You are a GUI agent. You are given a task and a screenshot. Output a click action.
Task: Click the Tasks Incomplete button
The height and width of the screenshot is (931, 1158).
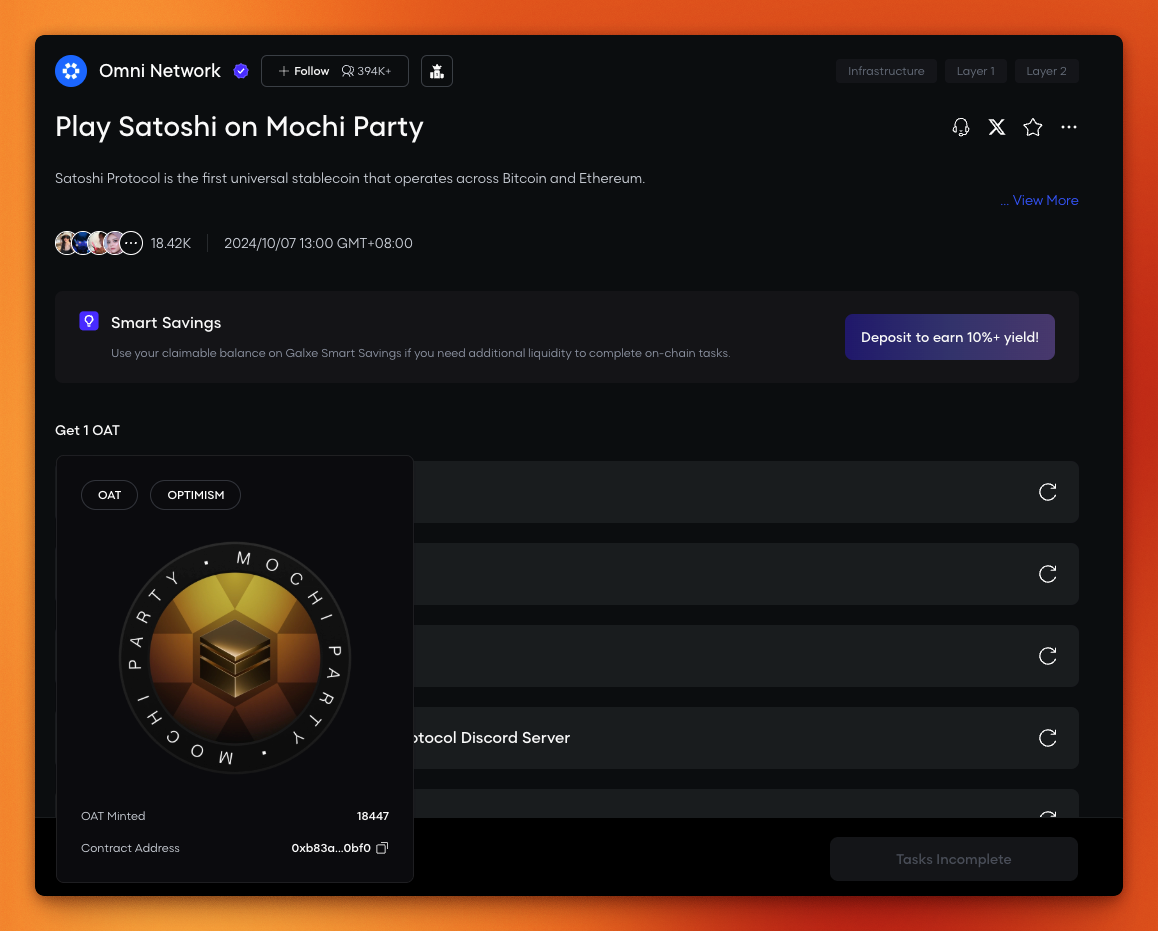pyautogui.click(x=953, y=859)
